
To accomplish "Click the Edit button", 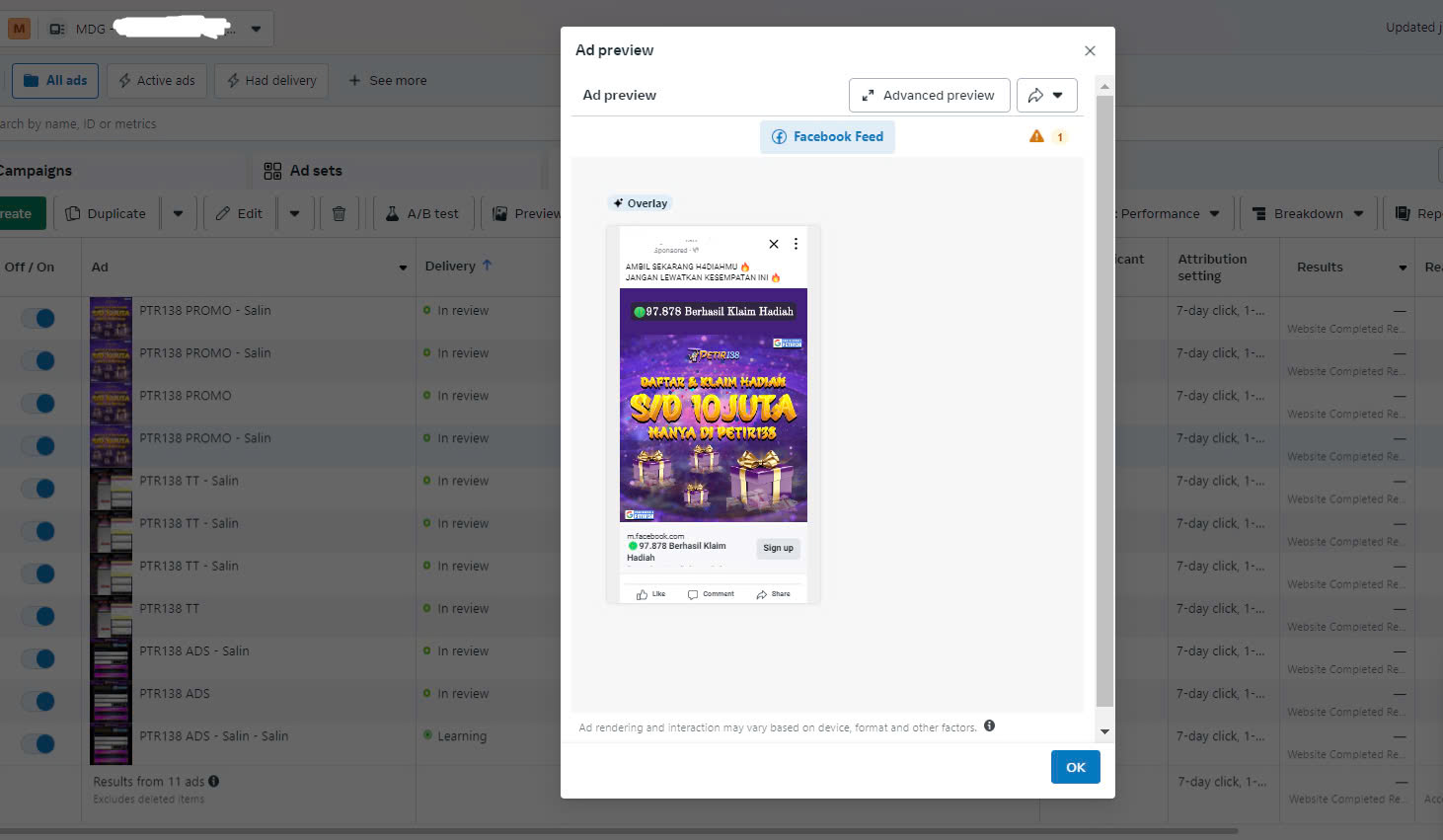I will [x=240, y=213].
